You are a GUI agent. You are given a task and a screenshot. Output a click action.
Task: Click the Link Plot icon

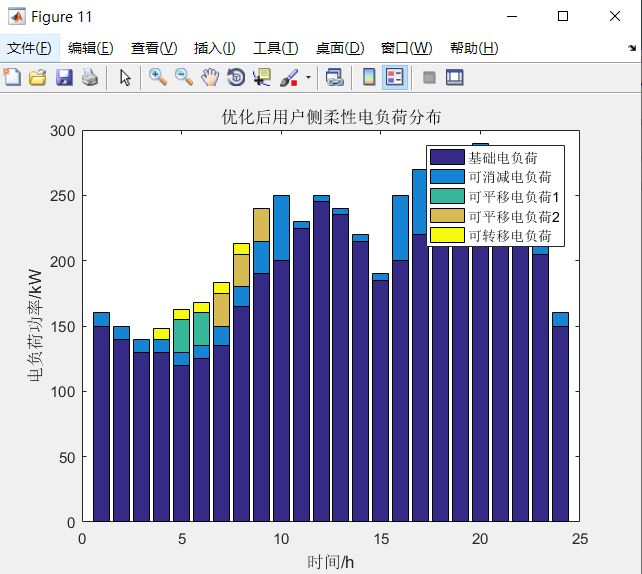coord(335,77)
